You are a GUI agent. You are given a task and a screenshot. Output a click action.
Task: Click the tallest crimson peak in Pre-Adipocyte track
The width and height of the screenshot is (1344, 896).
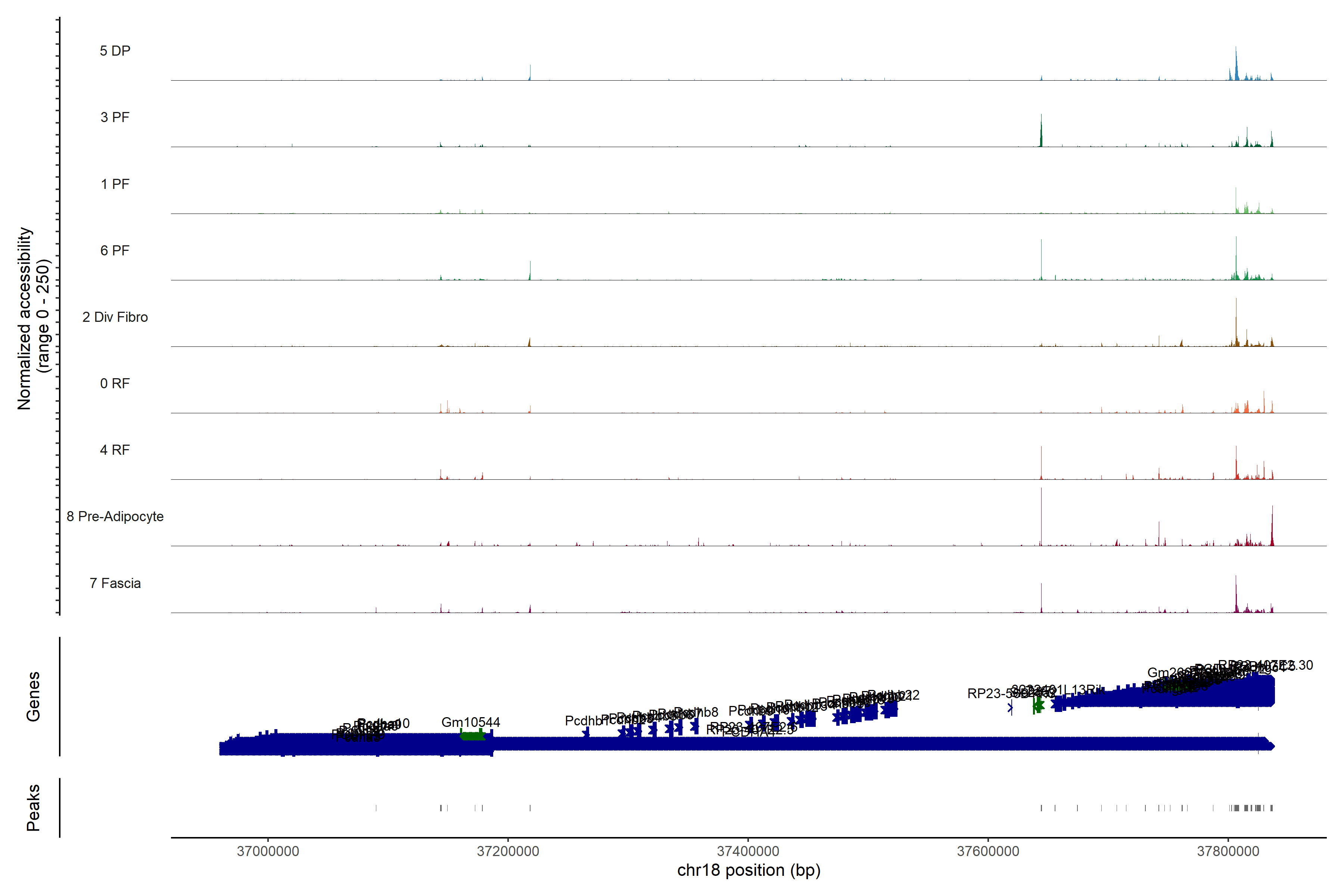[1041, 517]
